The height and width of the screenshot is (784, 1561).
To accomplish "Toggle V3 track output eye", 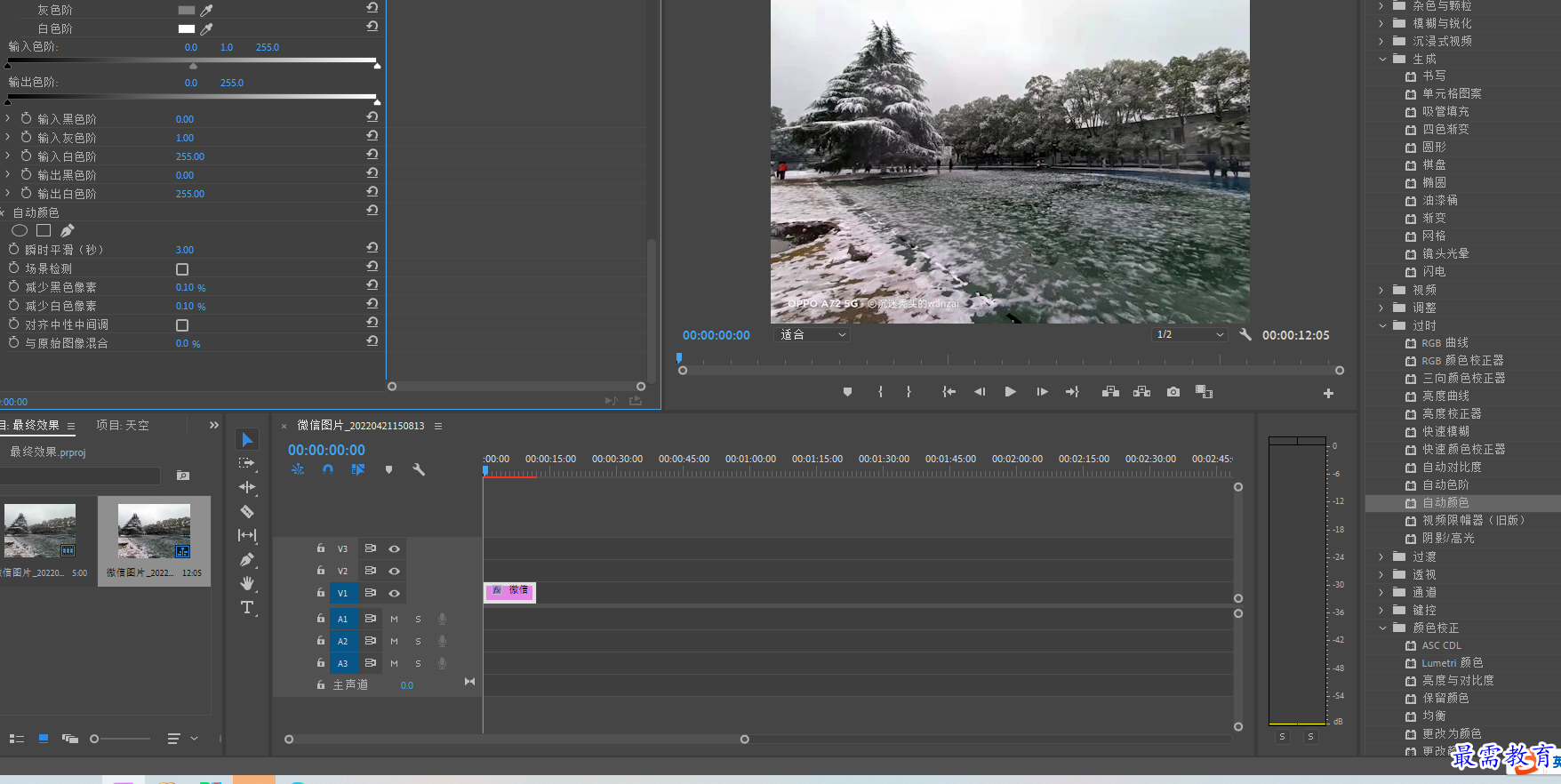I will 394,548.
